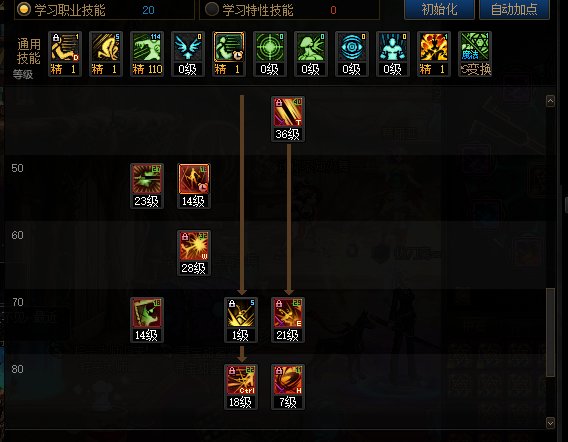The image size is (568, 442).
Task: Click the skill tree scroll-up arrow
Action: 550,101
